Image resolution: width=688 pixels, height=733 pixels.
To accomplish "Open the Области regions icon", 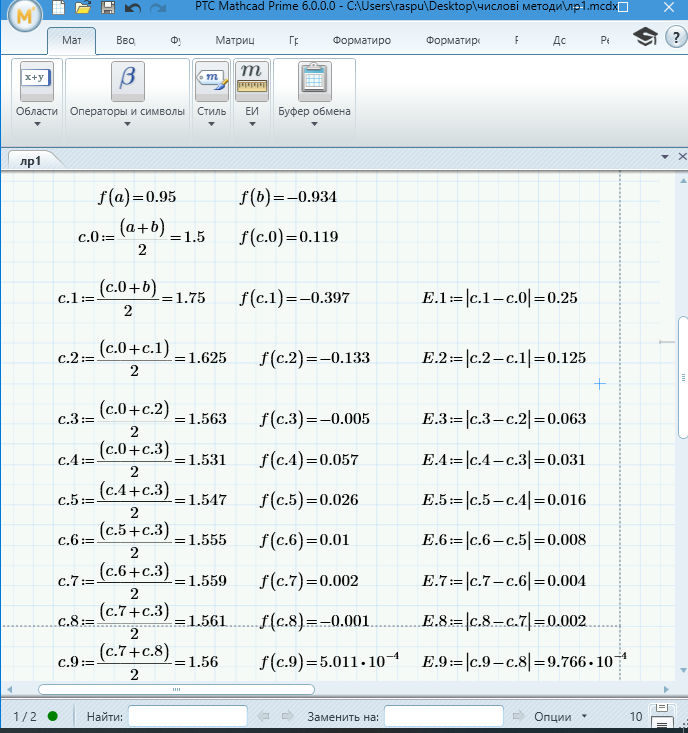I will (x=36, y=79).
